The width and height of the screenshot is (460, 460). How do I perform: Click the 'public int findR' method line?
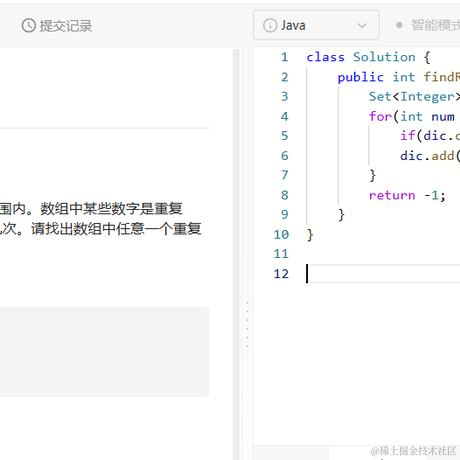point(399,77)
